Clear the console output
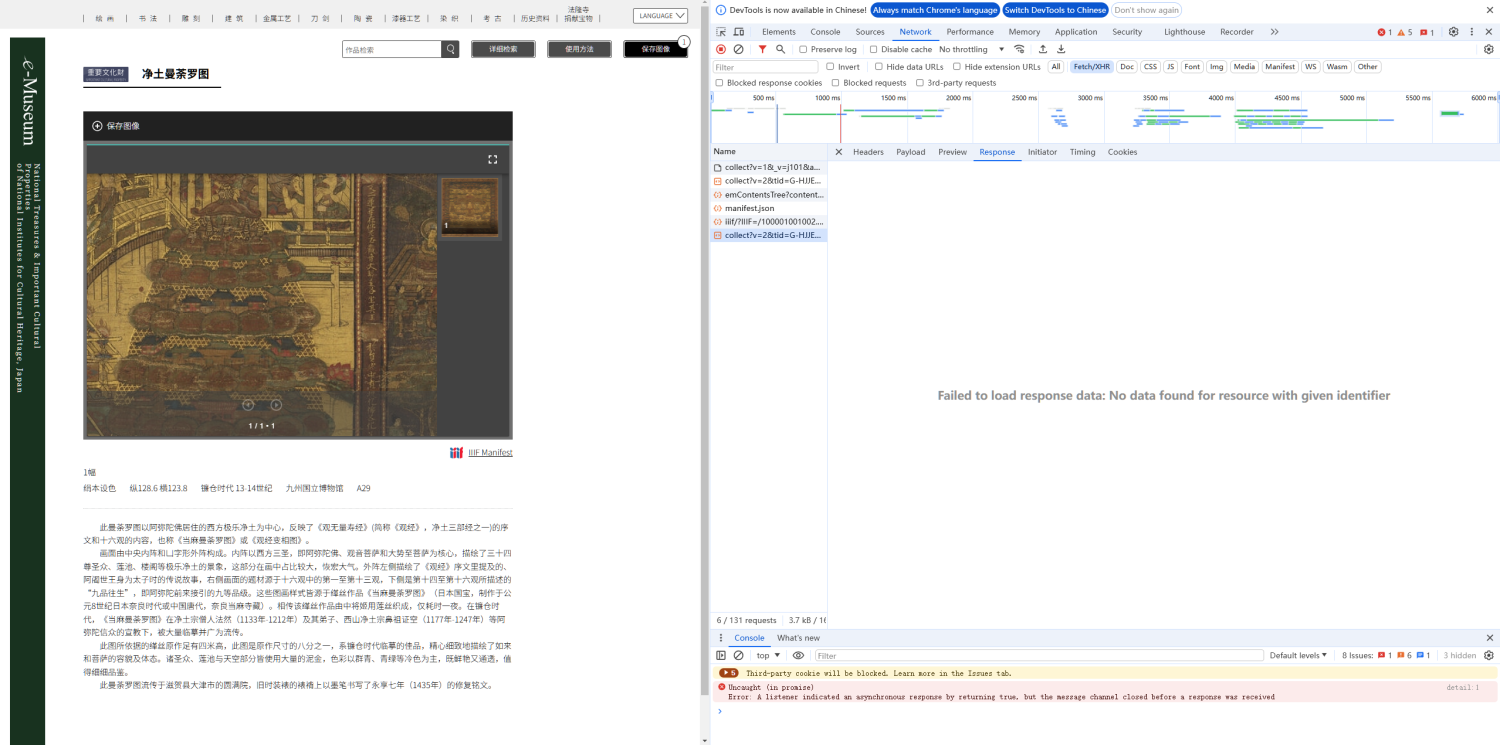Screen dimensions: 1500x745 [738, 655]
